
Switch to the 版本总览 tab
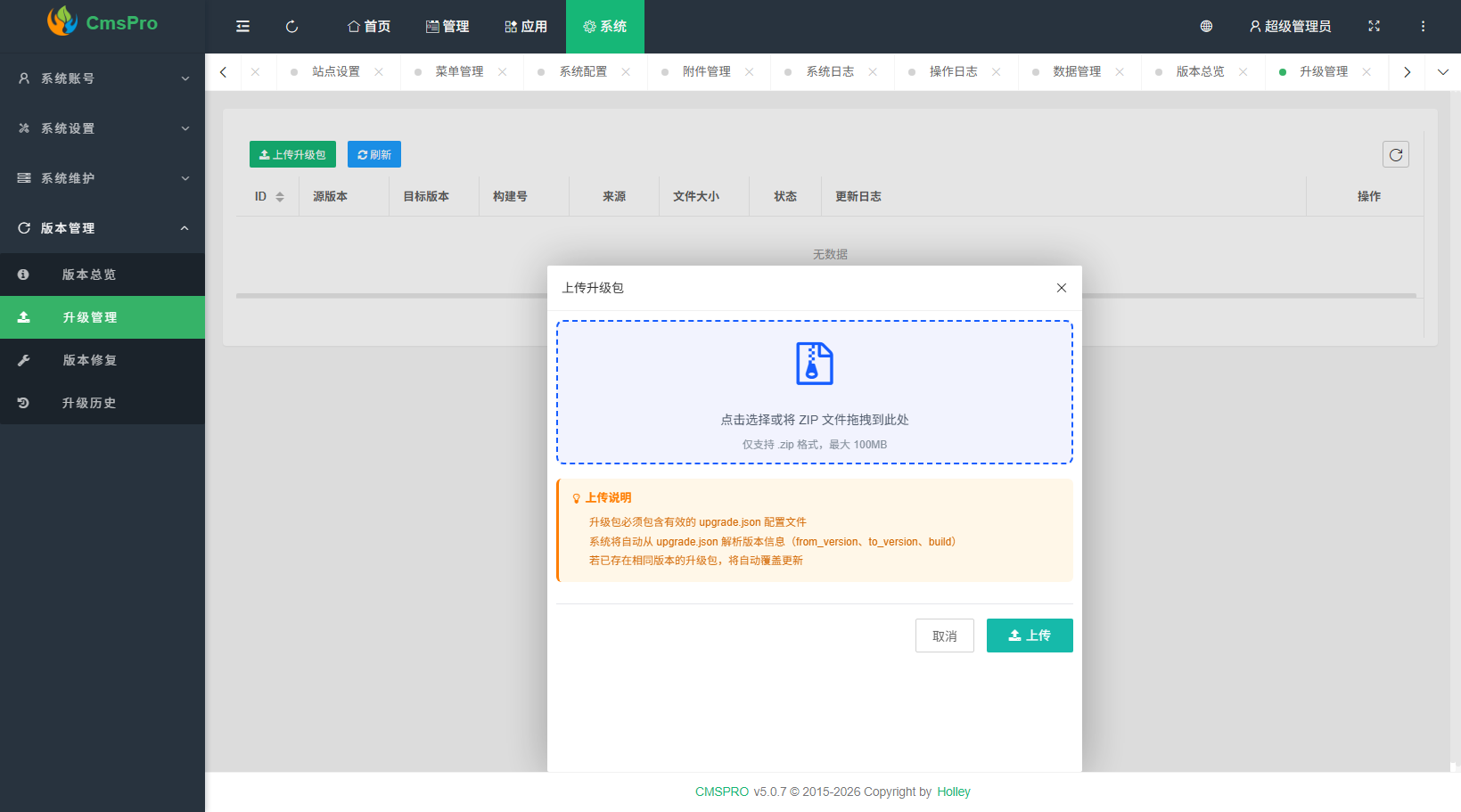click(x=1201, y=72)
